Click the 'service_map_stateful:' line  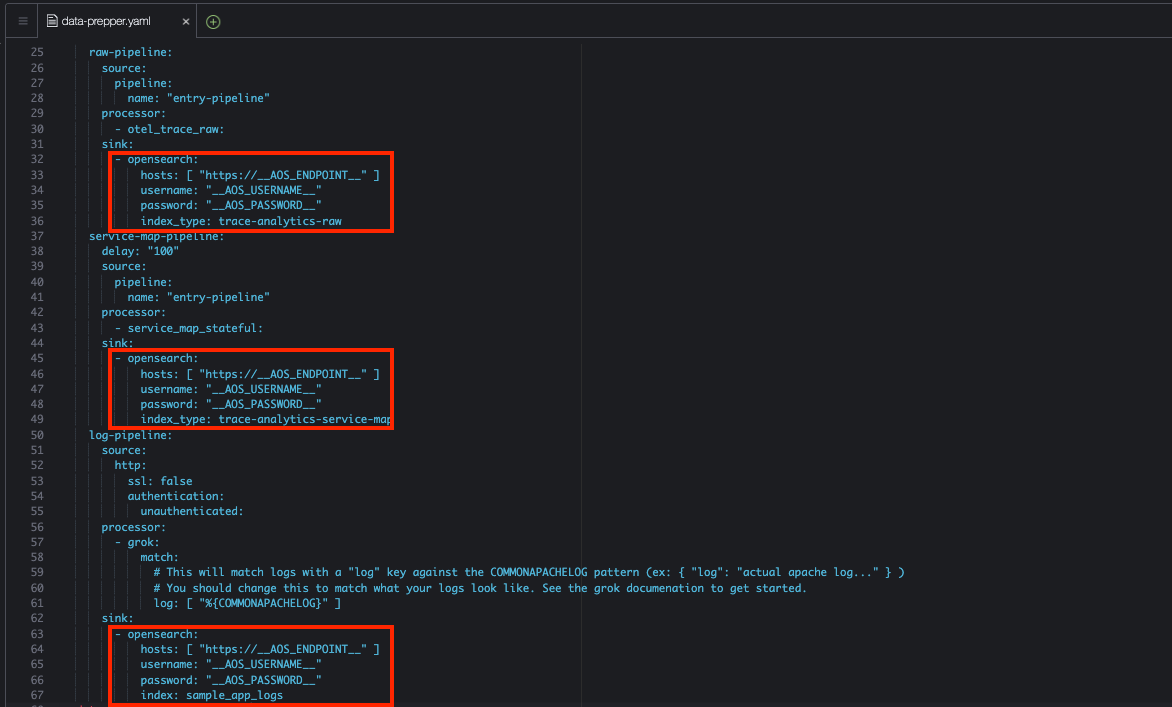point(188,328)
